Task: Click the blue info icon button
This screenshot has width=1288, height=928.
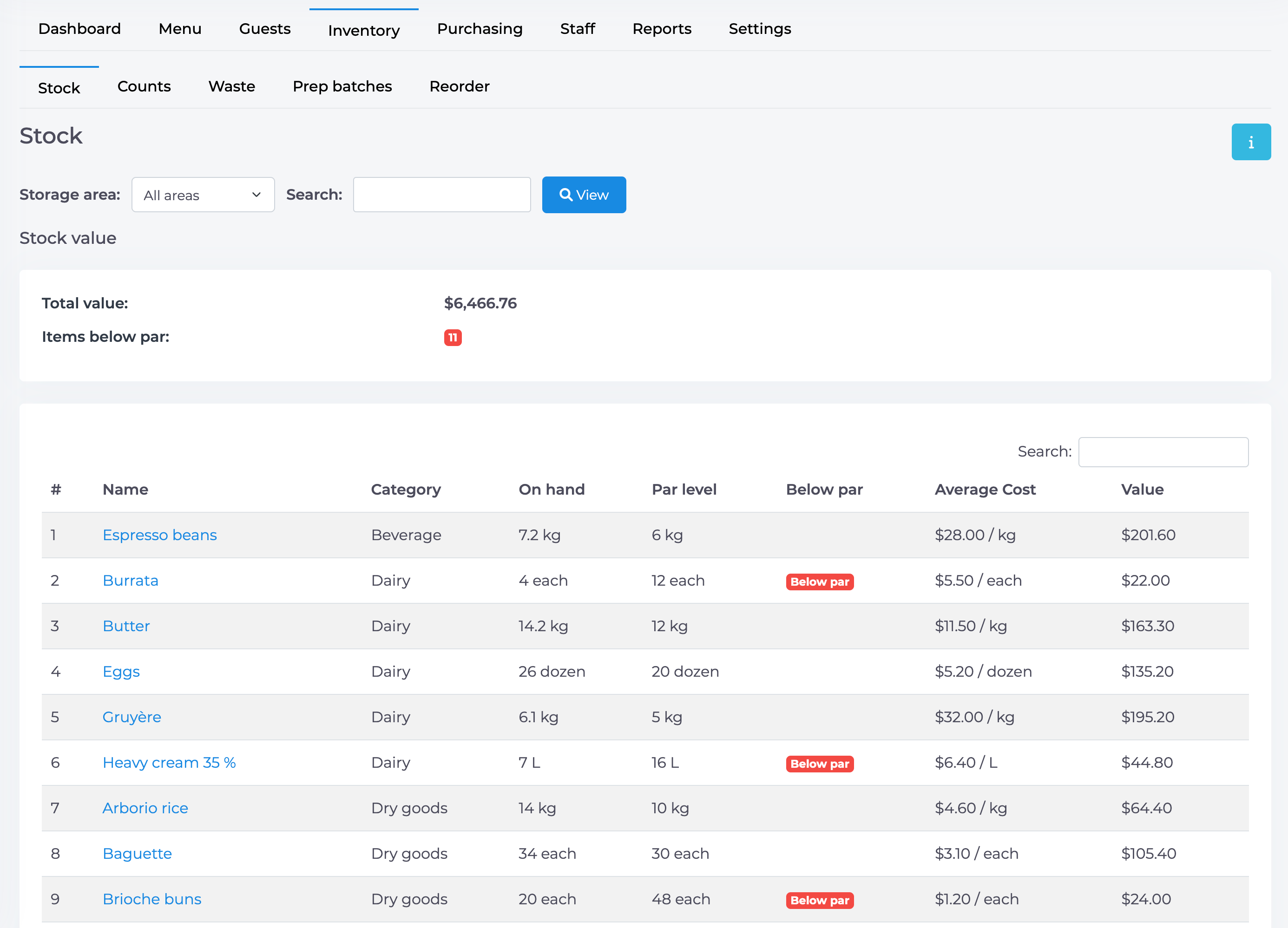Action: (x=1250, y=142)
